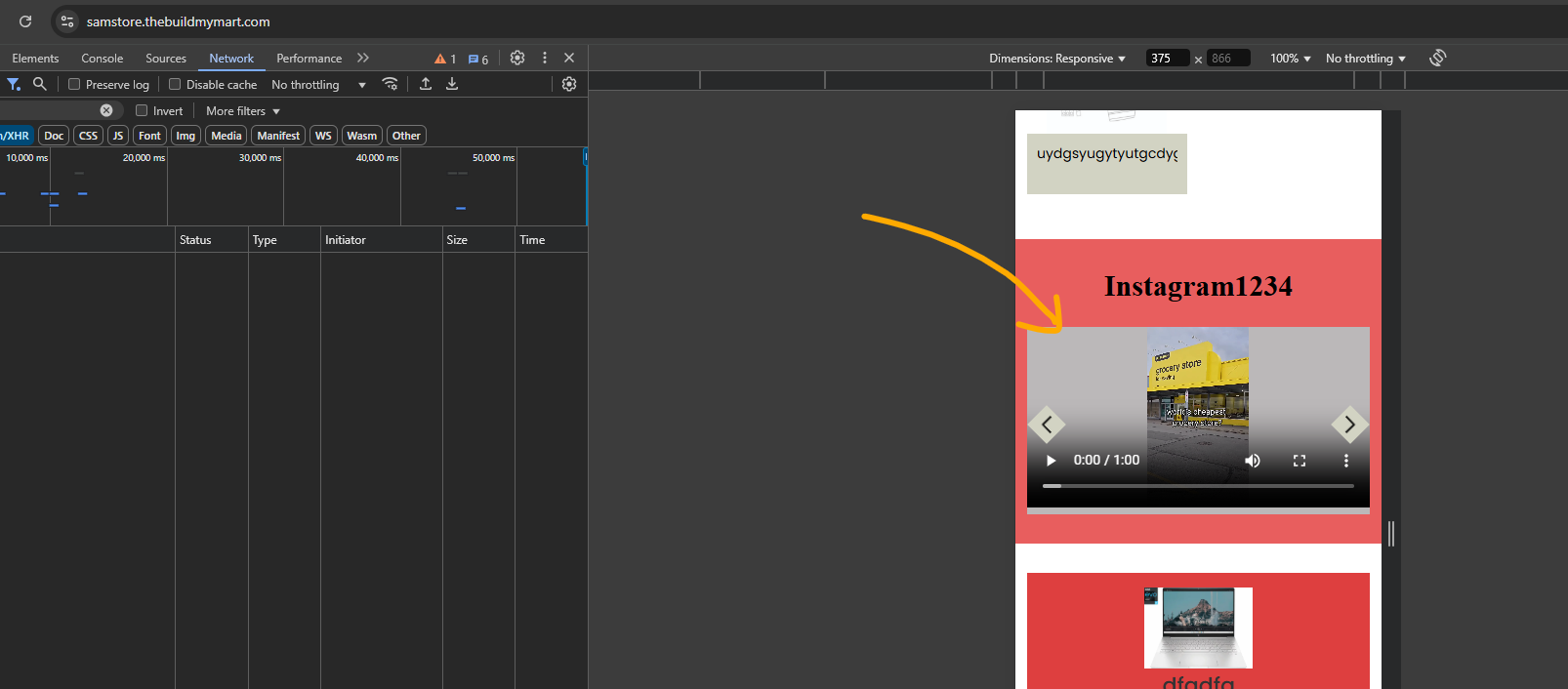Sort by Time column header
This screenshot has width=1568, height=689.
click(551, 240)
